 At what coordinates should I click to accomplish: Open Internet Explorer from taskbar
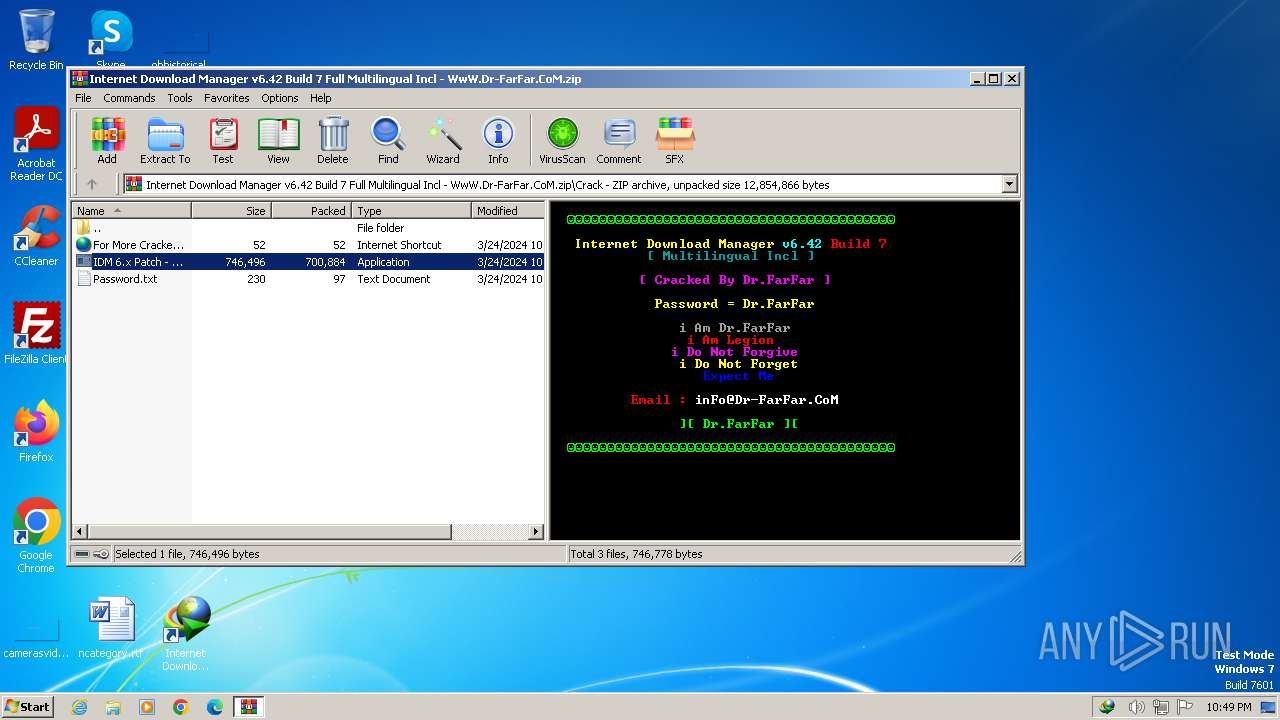[79, 707]
